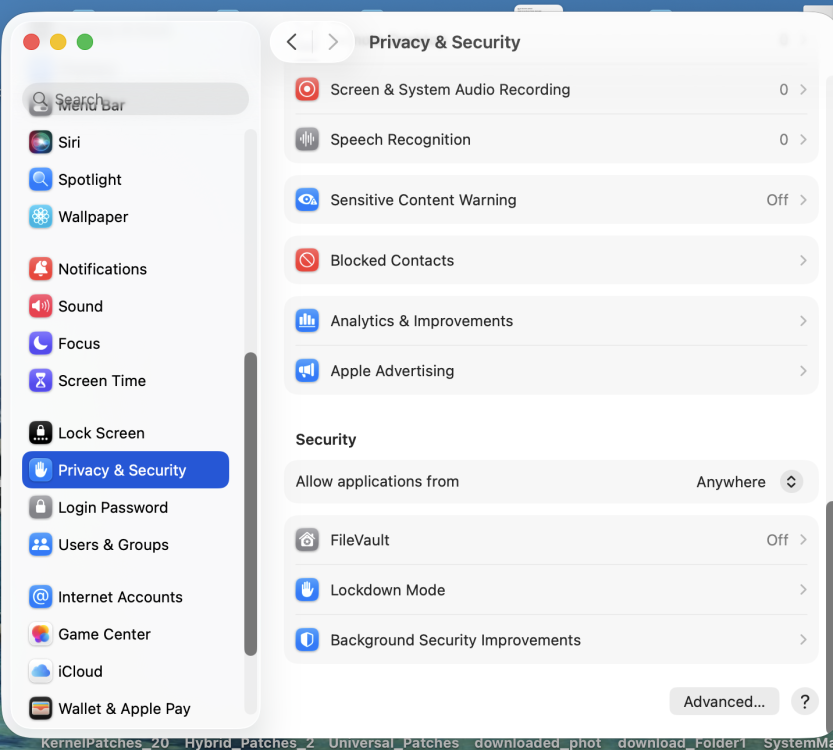Click the Lock Screen padlock icon
833x750 pixels.
(x=40, y=433)
